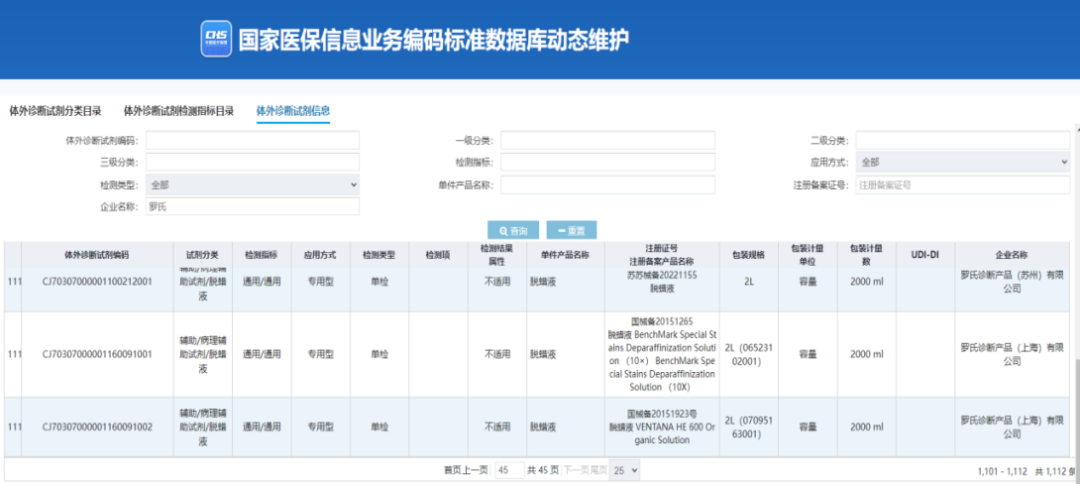
Task: Click the CHS logo icon in header
Action: pos(215,37)
